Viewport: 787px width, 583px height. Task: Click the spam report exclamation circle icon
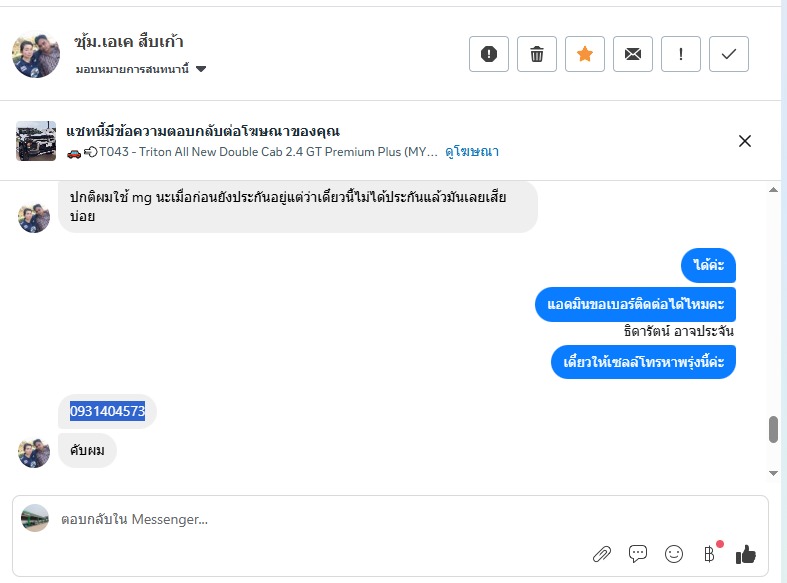pyautogui.click(x=489, y=54)
